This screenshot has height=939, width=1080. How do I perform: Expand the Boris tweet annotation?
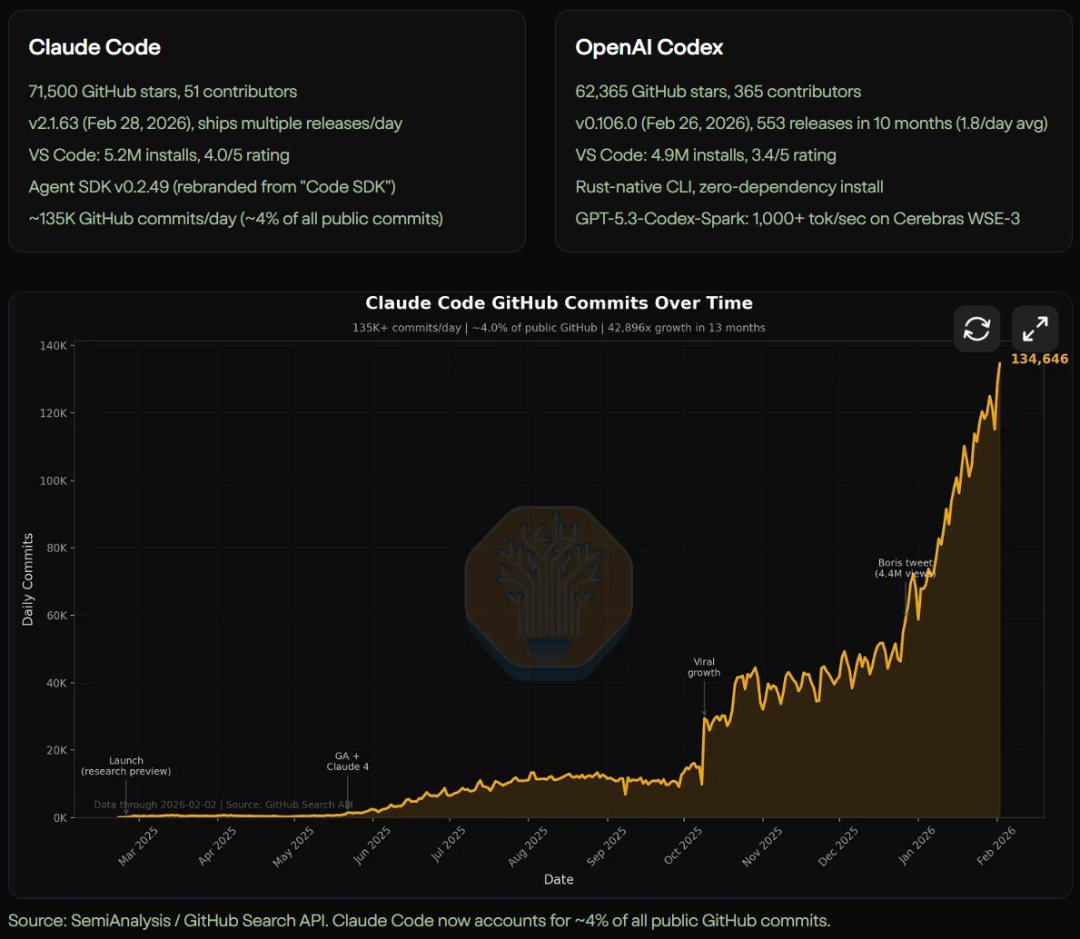pyautogui.click(x=904, y=567)
